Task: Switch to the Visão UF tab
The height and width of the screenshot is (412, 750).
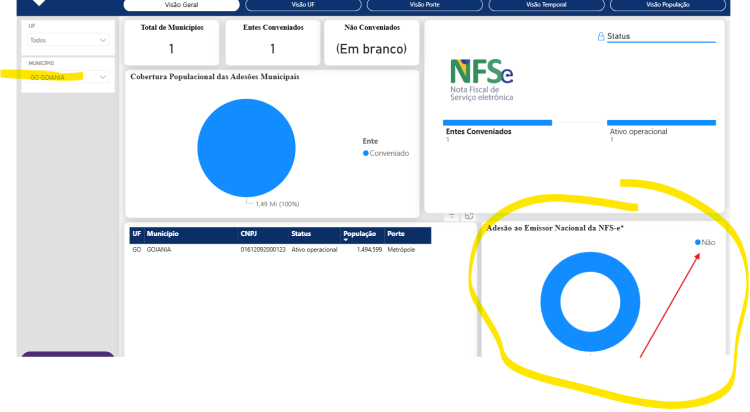Action: point(303,5)
